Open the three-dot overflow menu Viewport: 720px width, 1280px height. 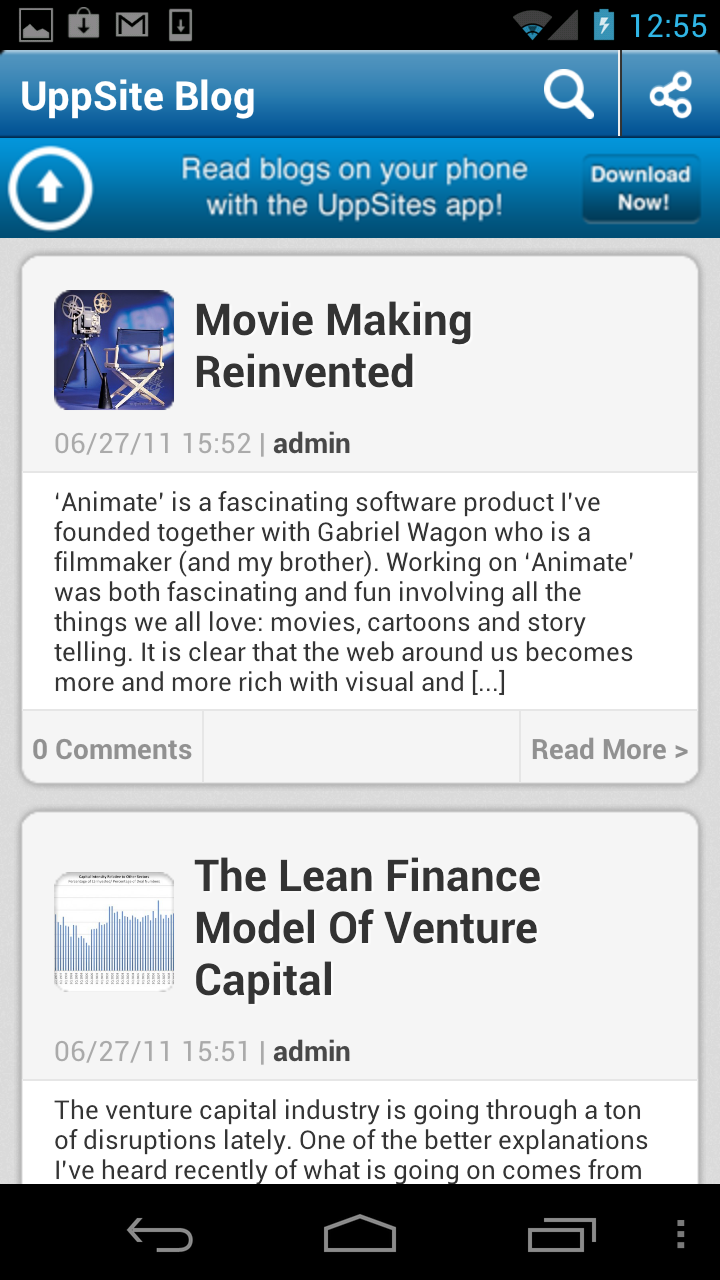(681, 1234)
